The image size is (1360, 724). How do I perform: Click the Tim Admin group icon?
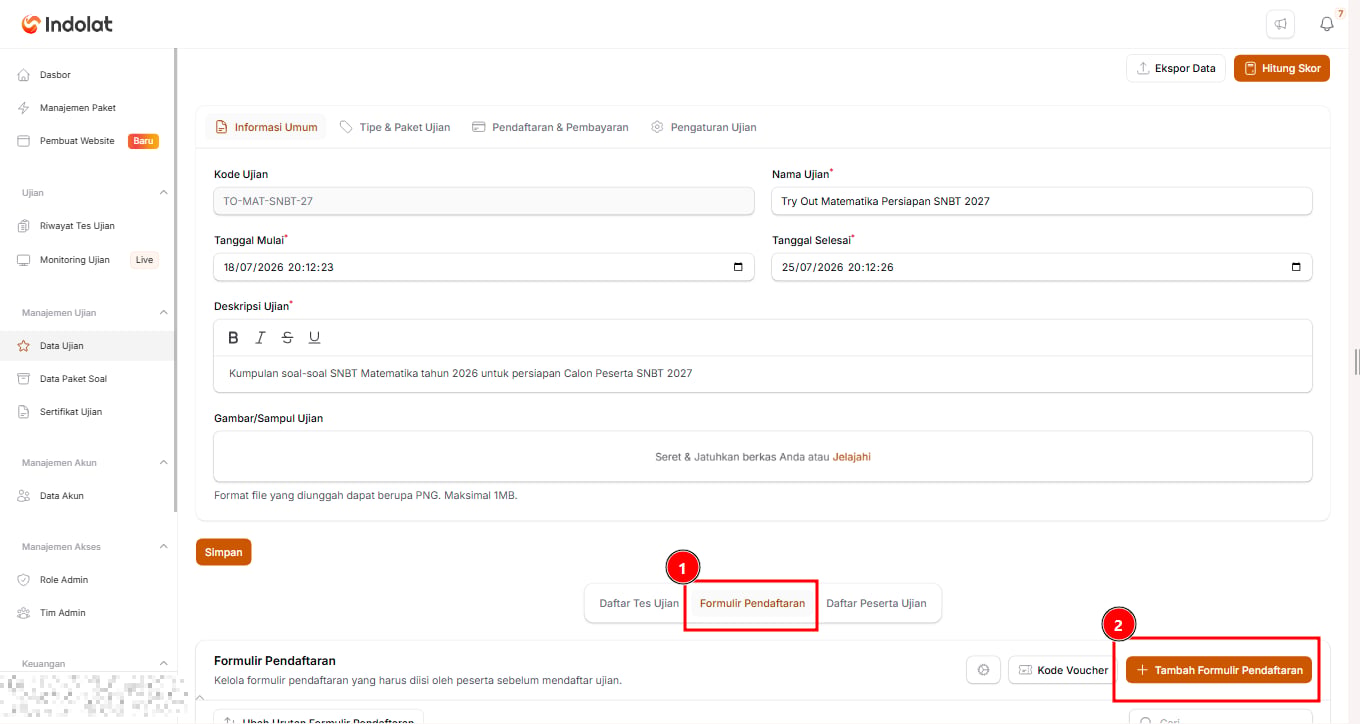[24, 613]
